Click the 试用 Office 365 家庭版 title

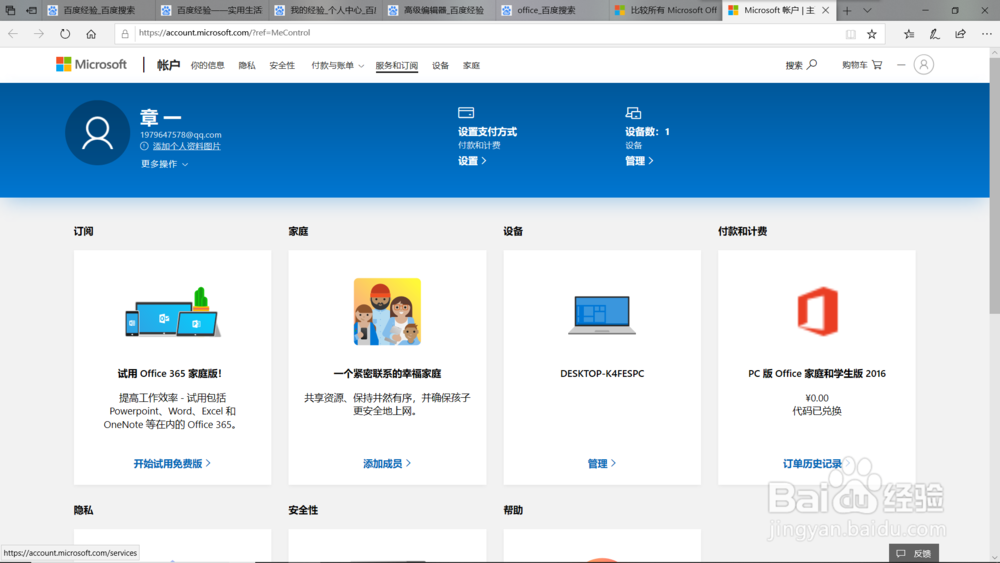point(170,374)
